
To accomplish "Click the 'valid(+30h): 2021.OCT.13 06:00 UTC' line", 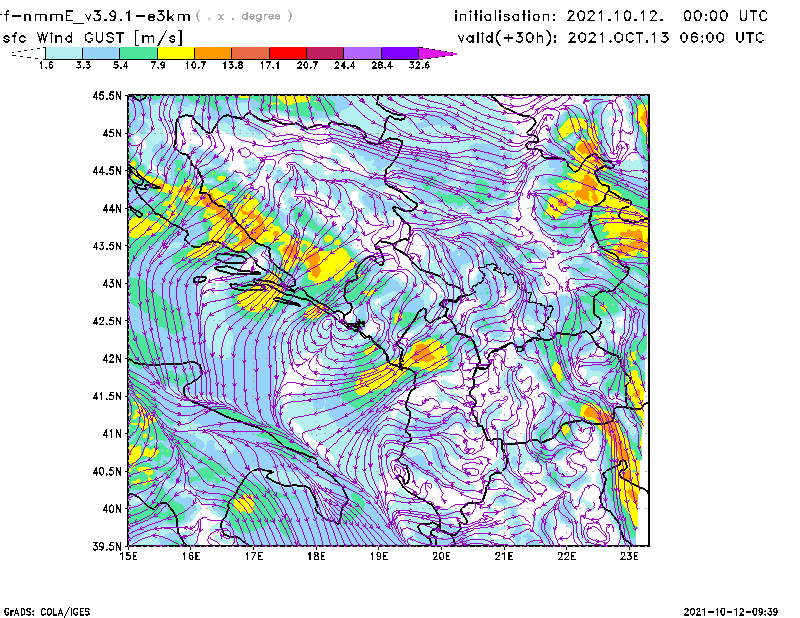I will point(611,38).
